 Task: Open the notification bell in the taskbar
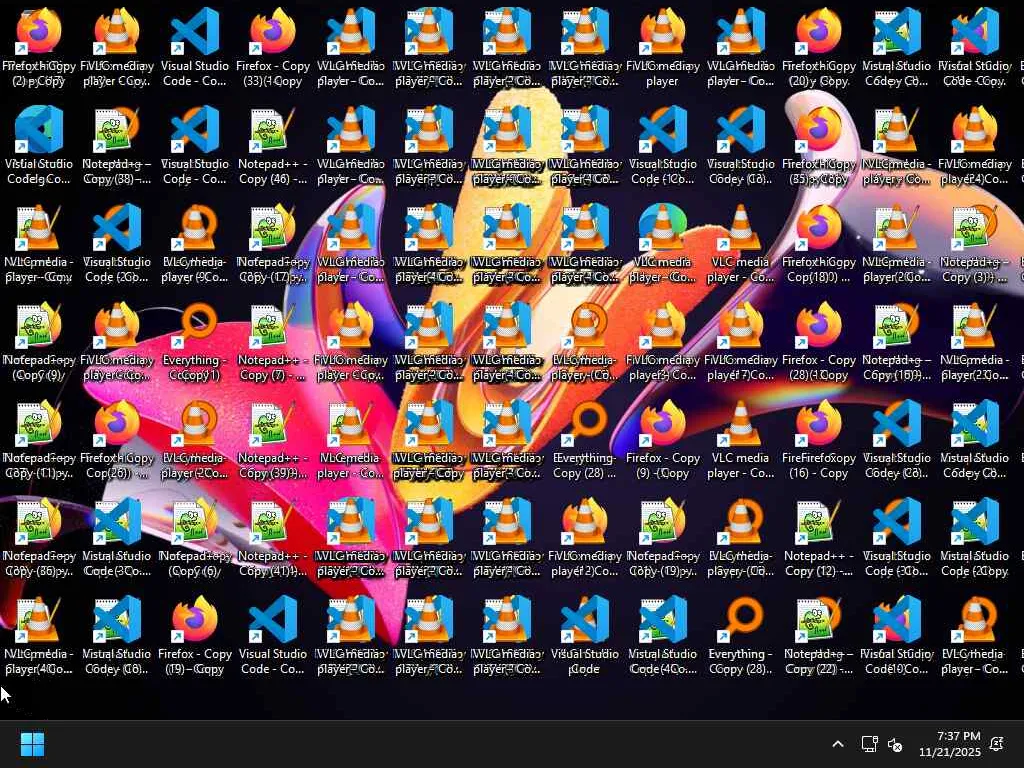997,744
